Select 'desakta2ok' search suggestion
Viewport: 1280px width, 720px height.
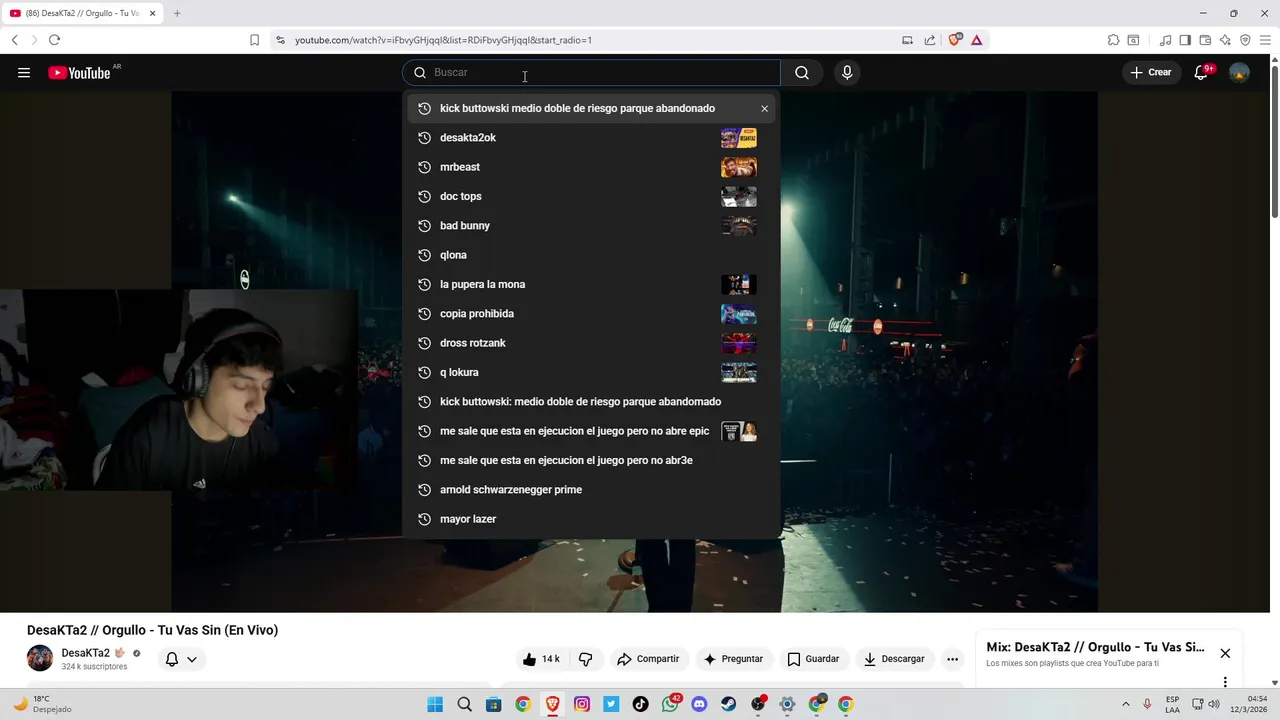click(x=591, y=137)
